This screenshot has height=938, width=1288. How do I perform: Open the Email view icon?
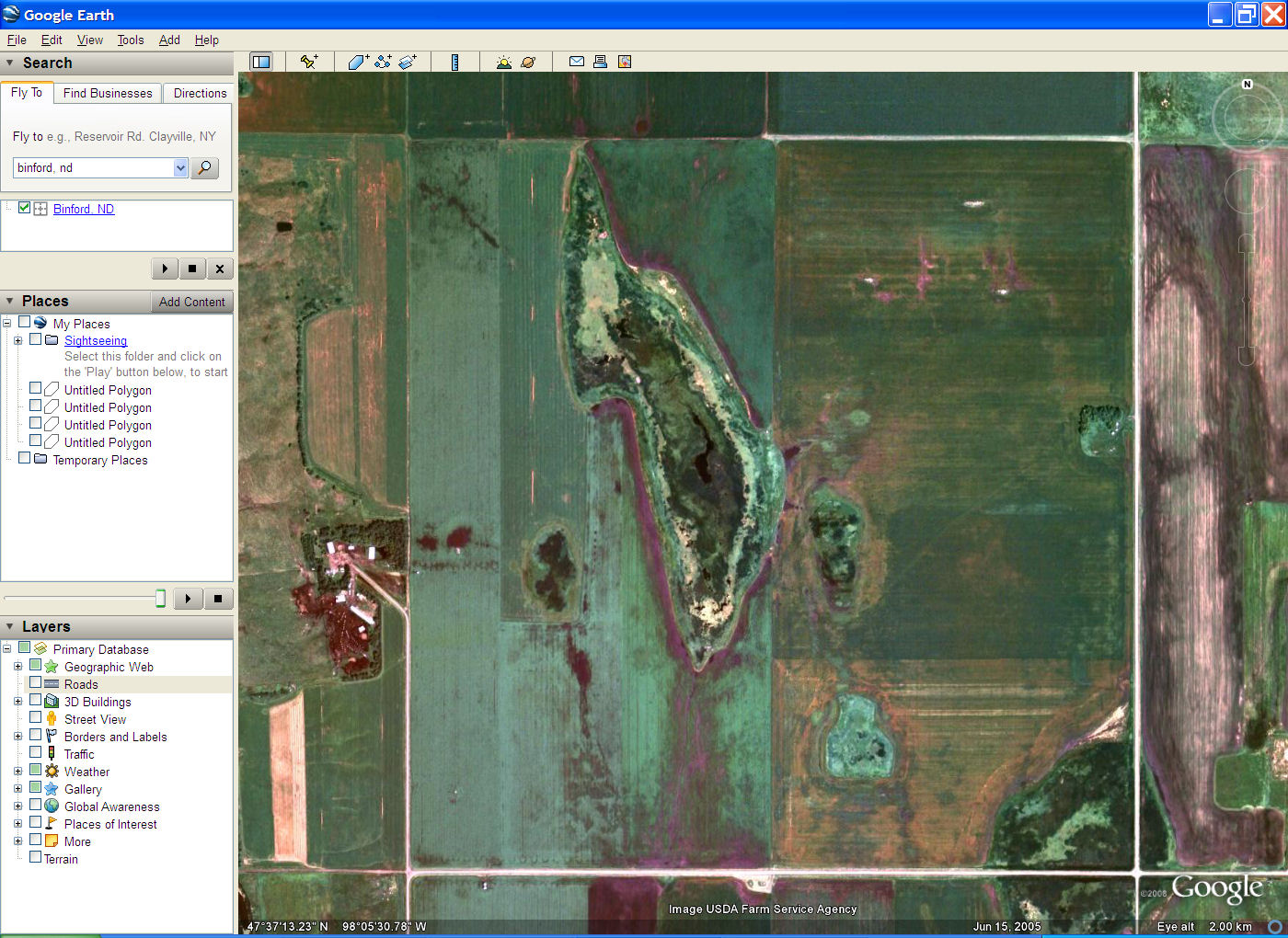pos(577,62)
